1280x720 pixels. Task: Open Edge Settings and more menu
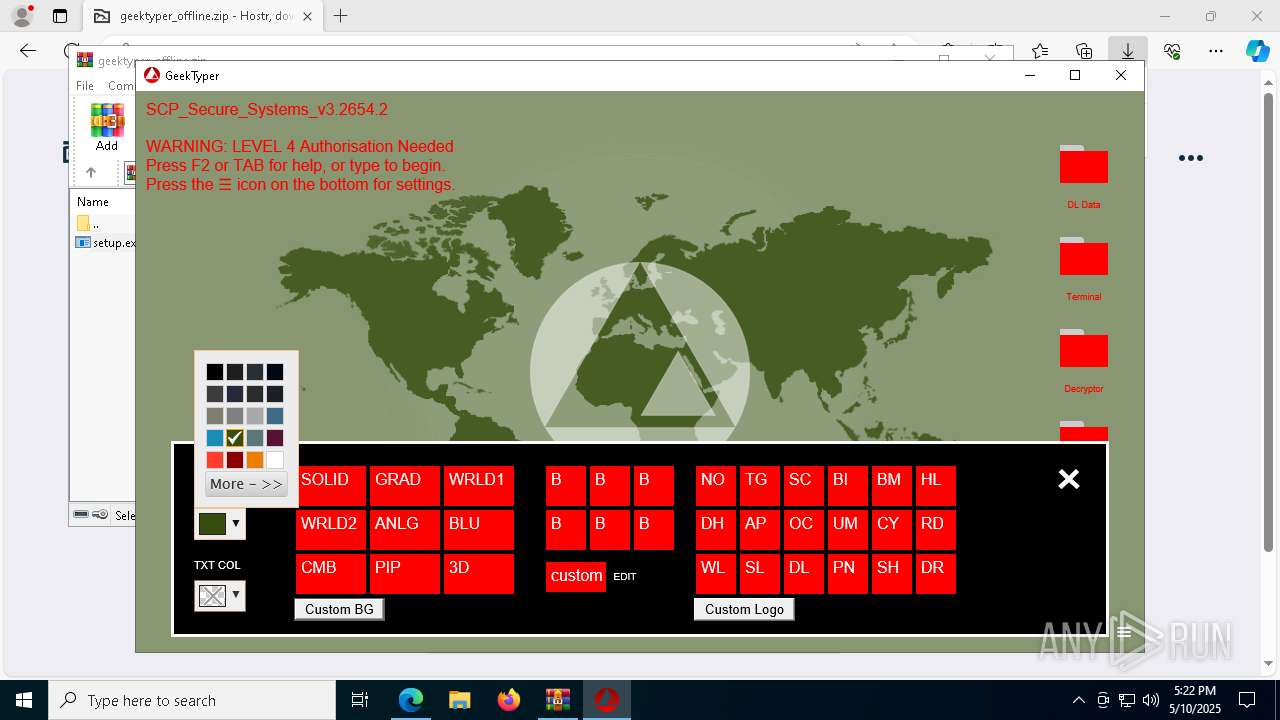(1216, 51)
